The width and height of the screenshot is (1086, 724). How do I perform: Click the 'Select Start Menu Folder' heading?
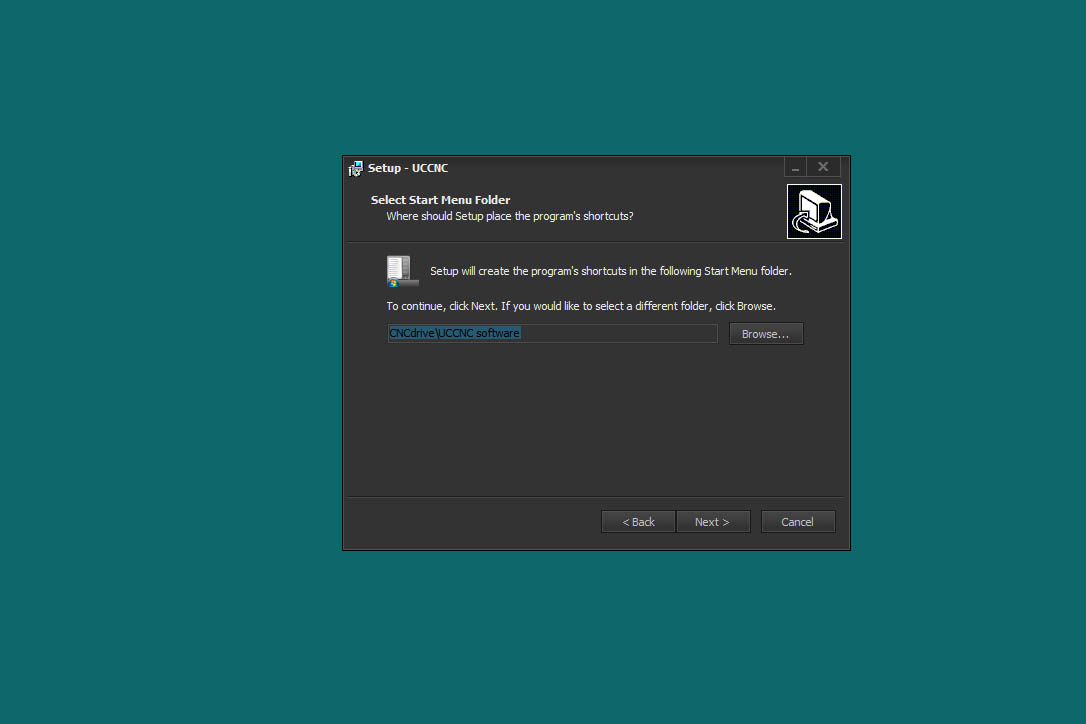click(440, 200)
